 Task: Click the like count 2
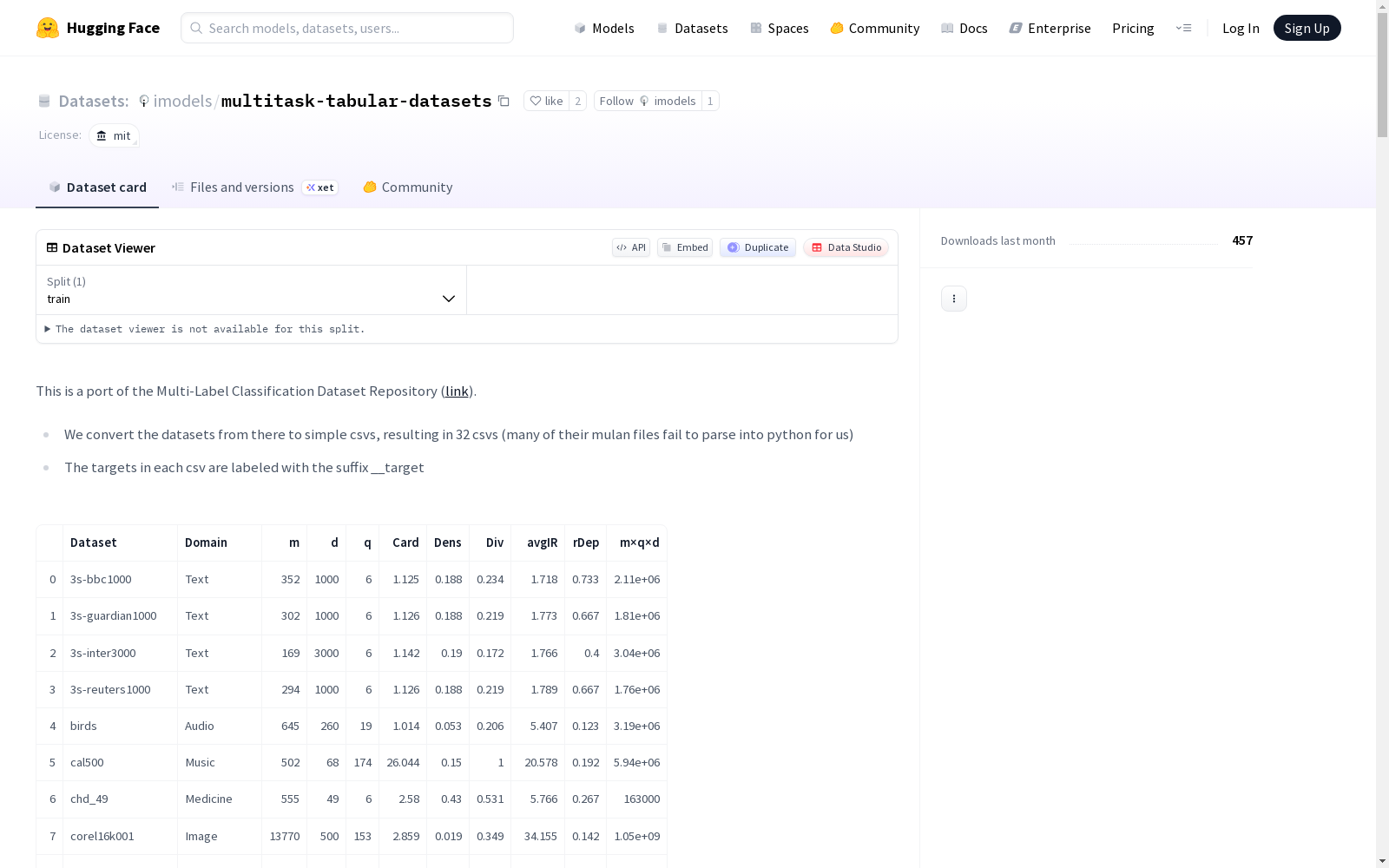point(578,101)
